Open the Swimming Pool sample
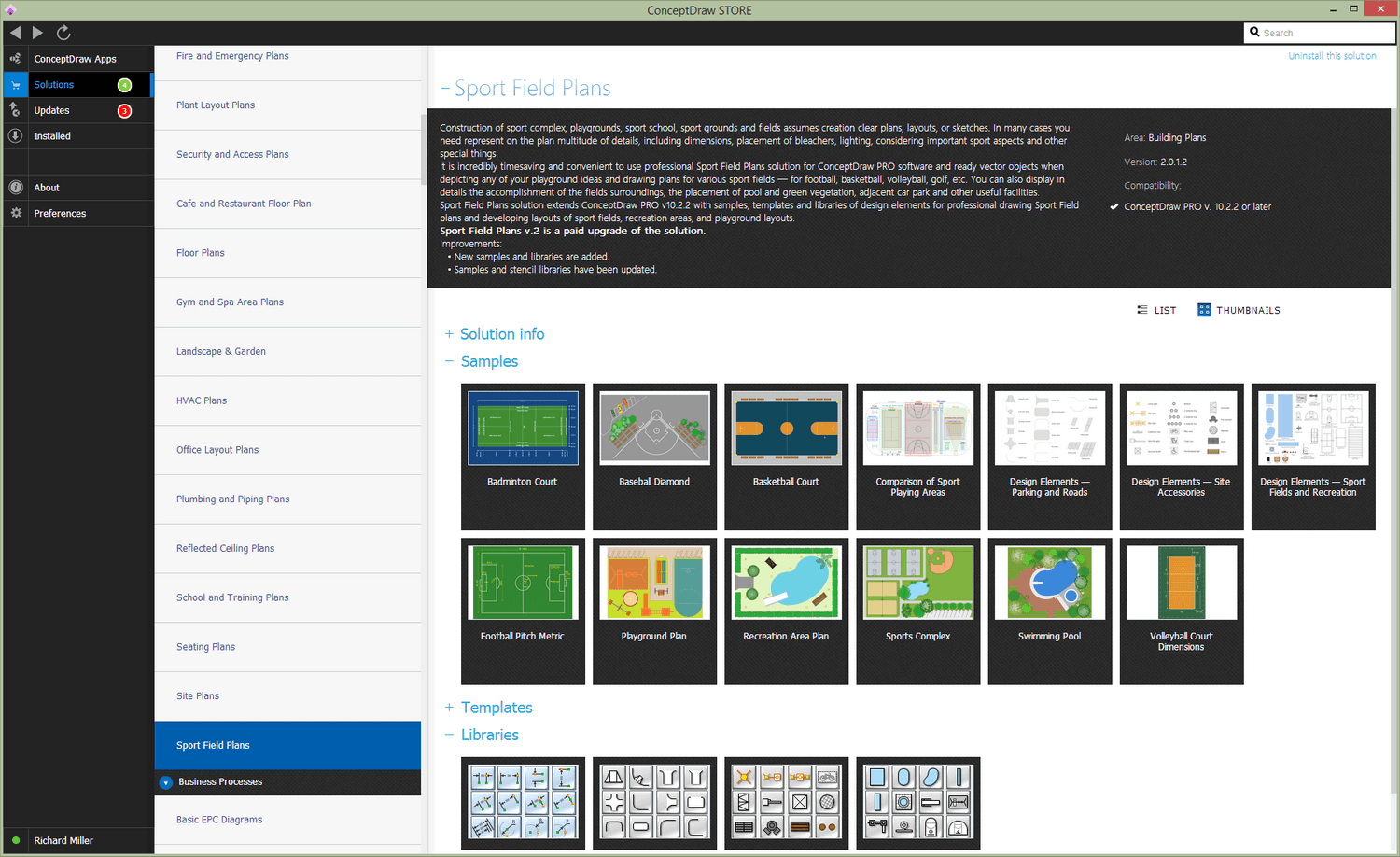1400x857 pixels. click(1049, 611)
